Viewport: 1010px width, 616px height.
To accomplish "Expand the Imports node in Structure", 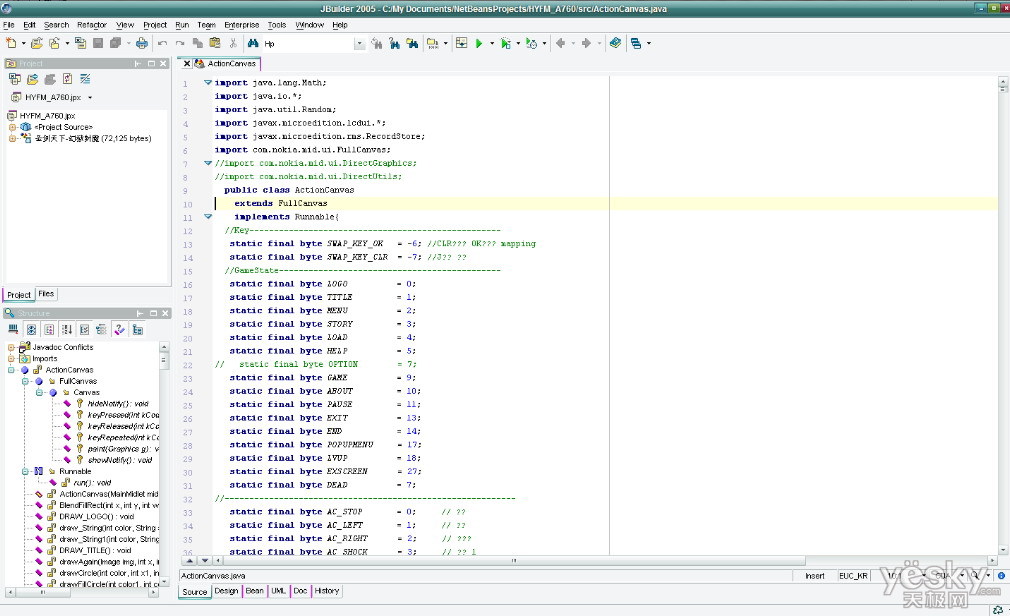I will pos(11,359).
